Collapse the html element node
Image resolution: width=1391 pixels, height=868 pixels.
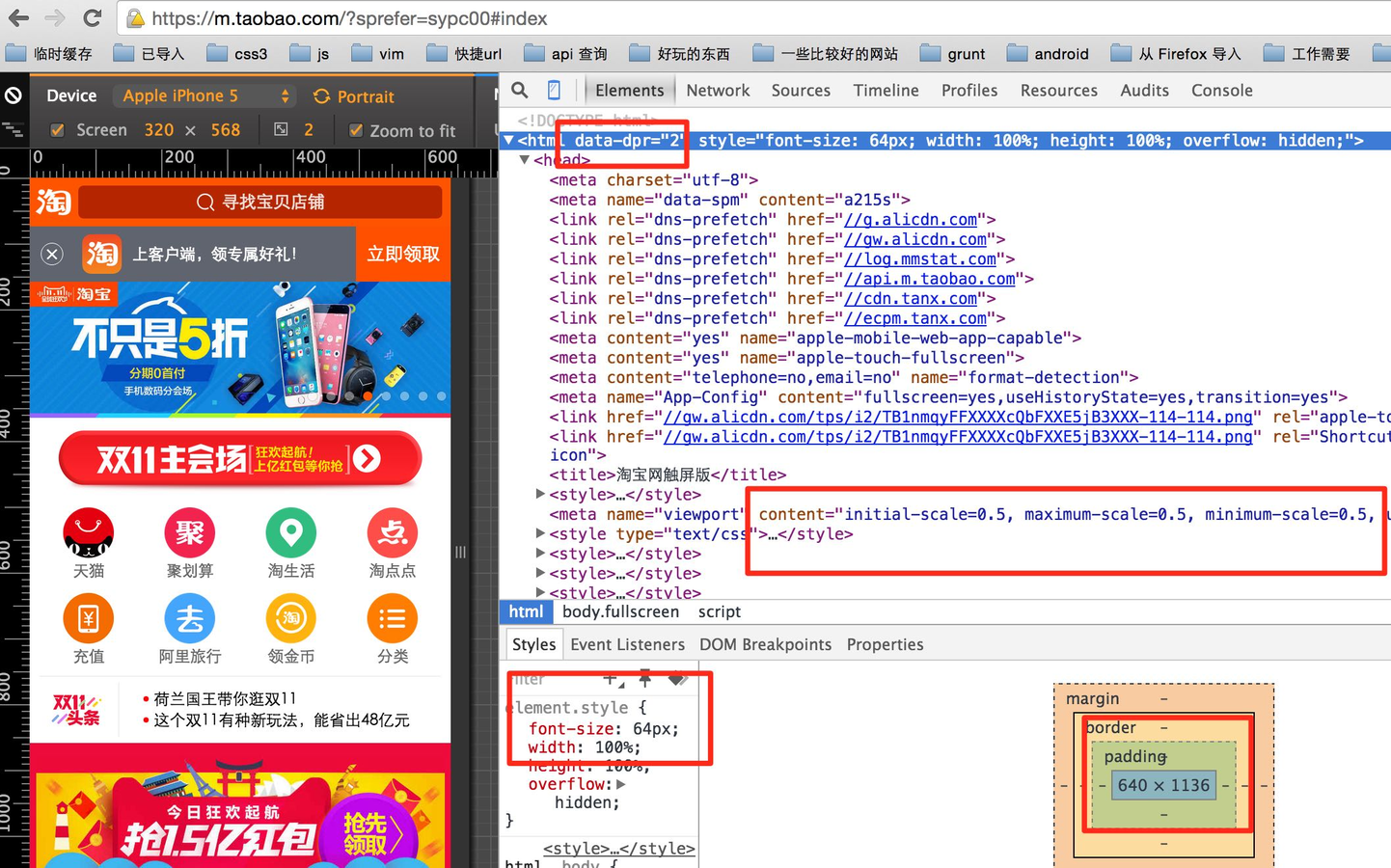(508, 141)
